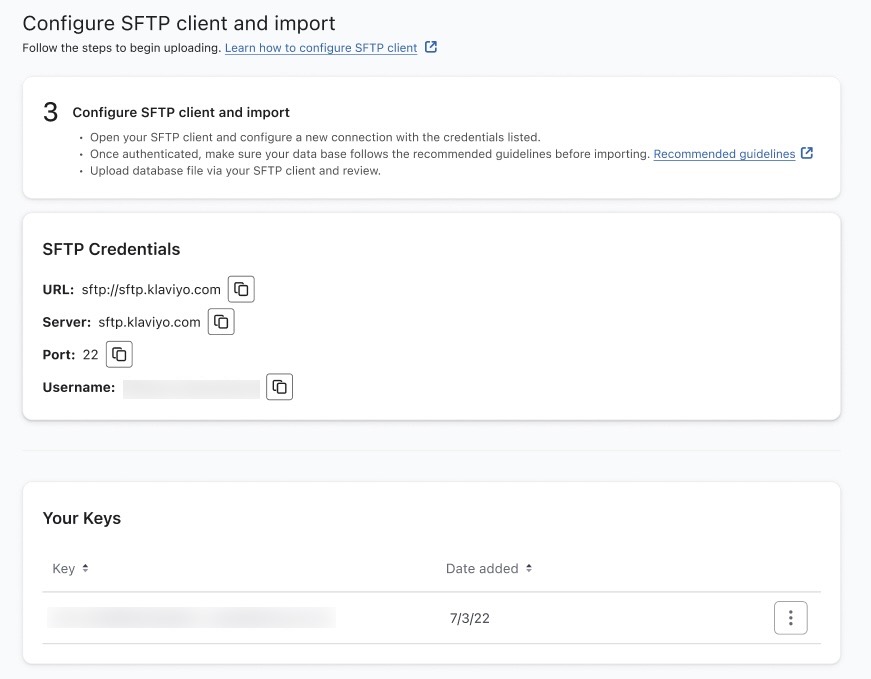Sort keys by the Key column arrows

[x=85, y=568]
